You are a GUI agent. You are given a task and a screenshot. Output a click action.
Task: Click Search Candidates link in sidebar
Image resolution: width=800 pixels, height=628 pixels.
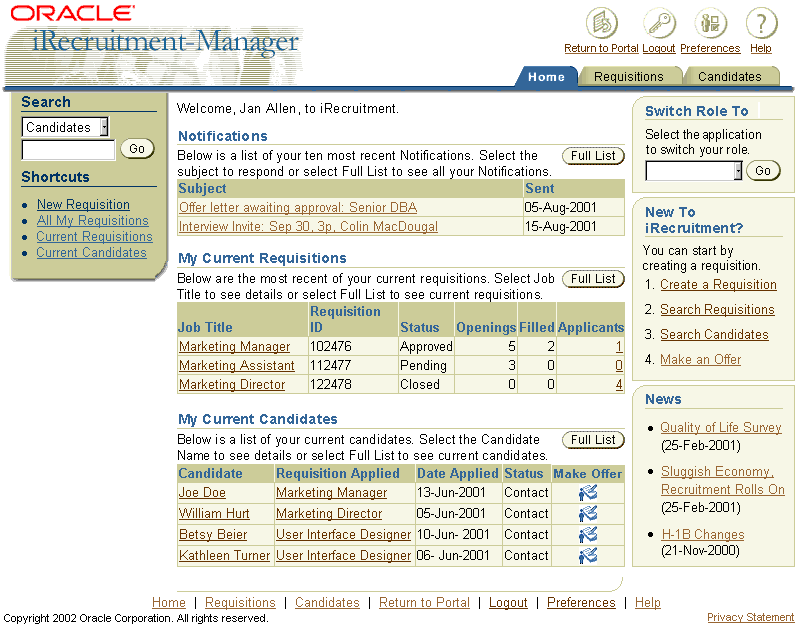pos(714,335)
